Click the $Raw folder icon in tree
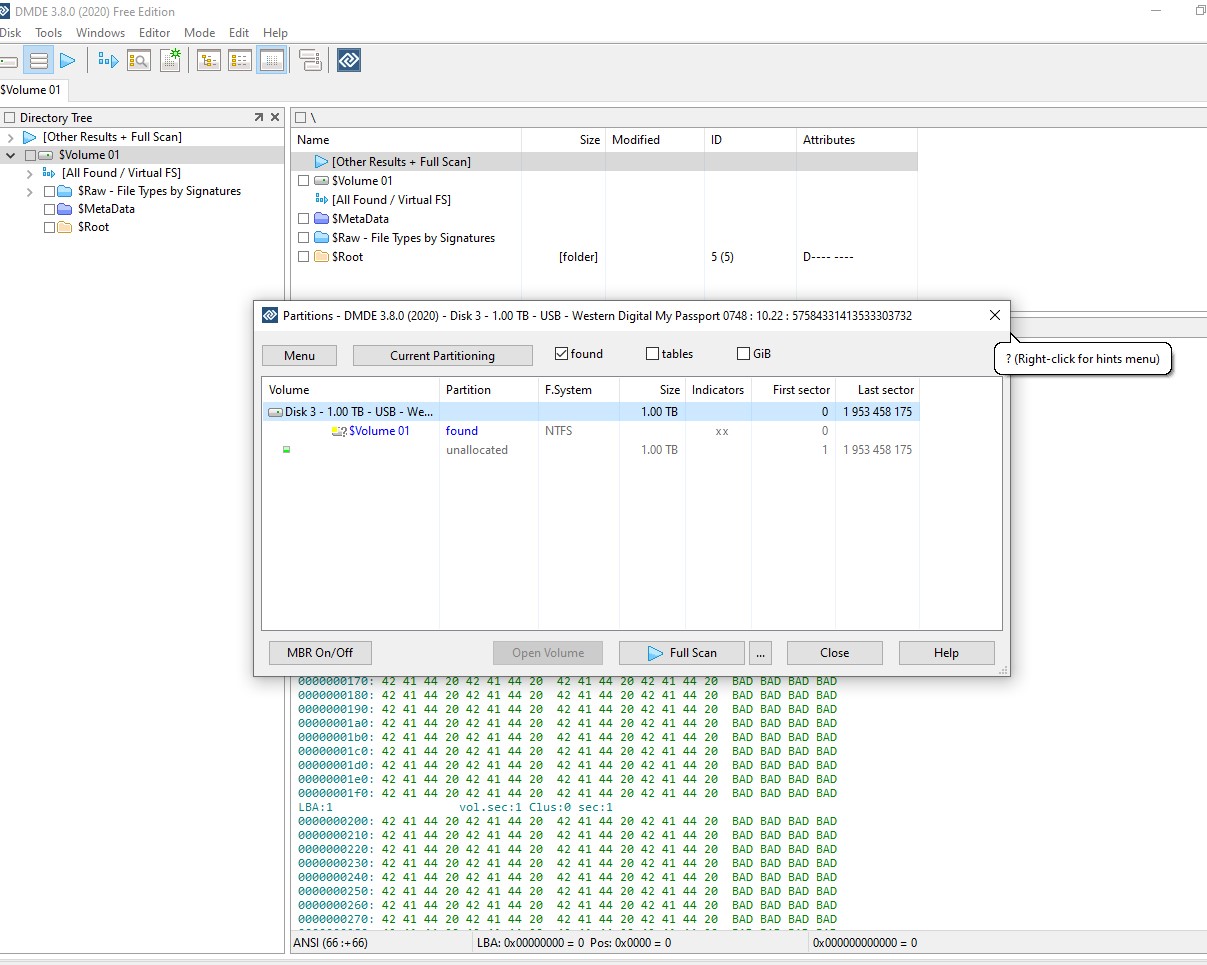The width and height of the screenshot is (1207, 965). (x=65, y=191)
